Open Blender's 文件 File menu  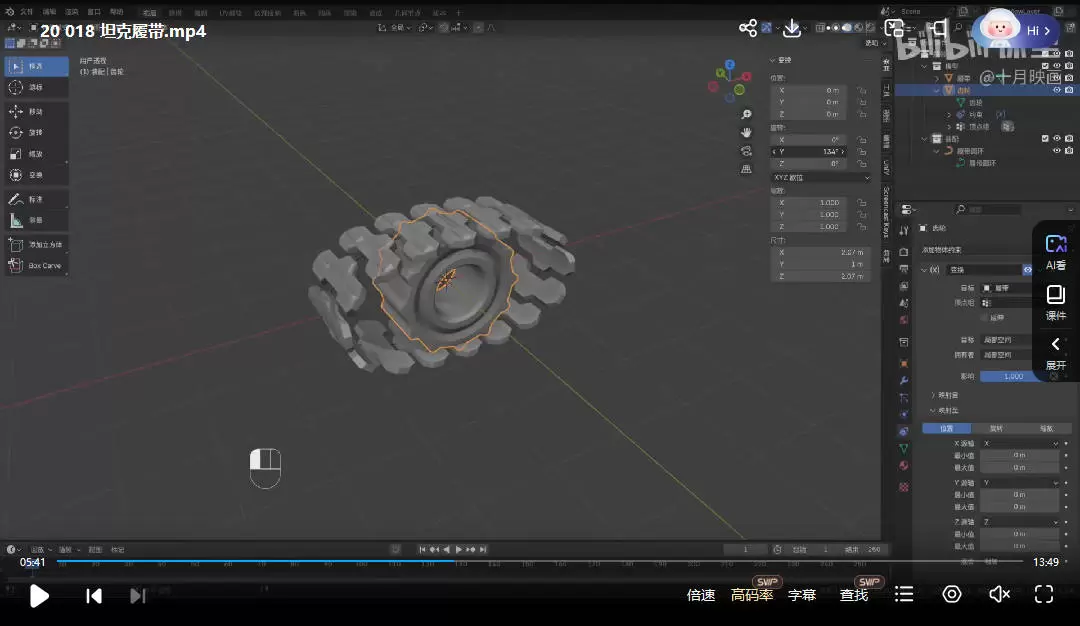pyautogui.click(x=26, y=12)
